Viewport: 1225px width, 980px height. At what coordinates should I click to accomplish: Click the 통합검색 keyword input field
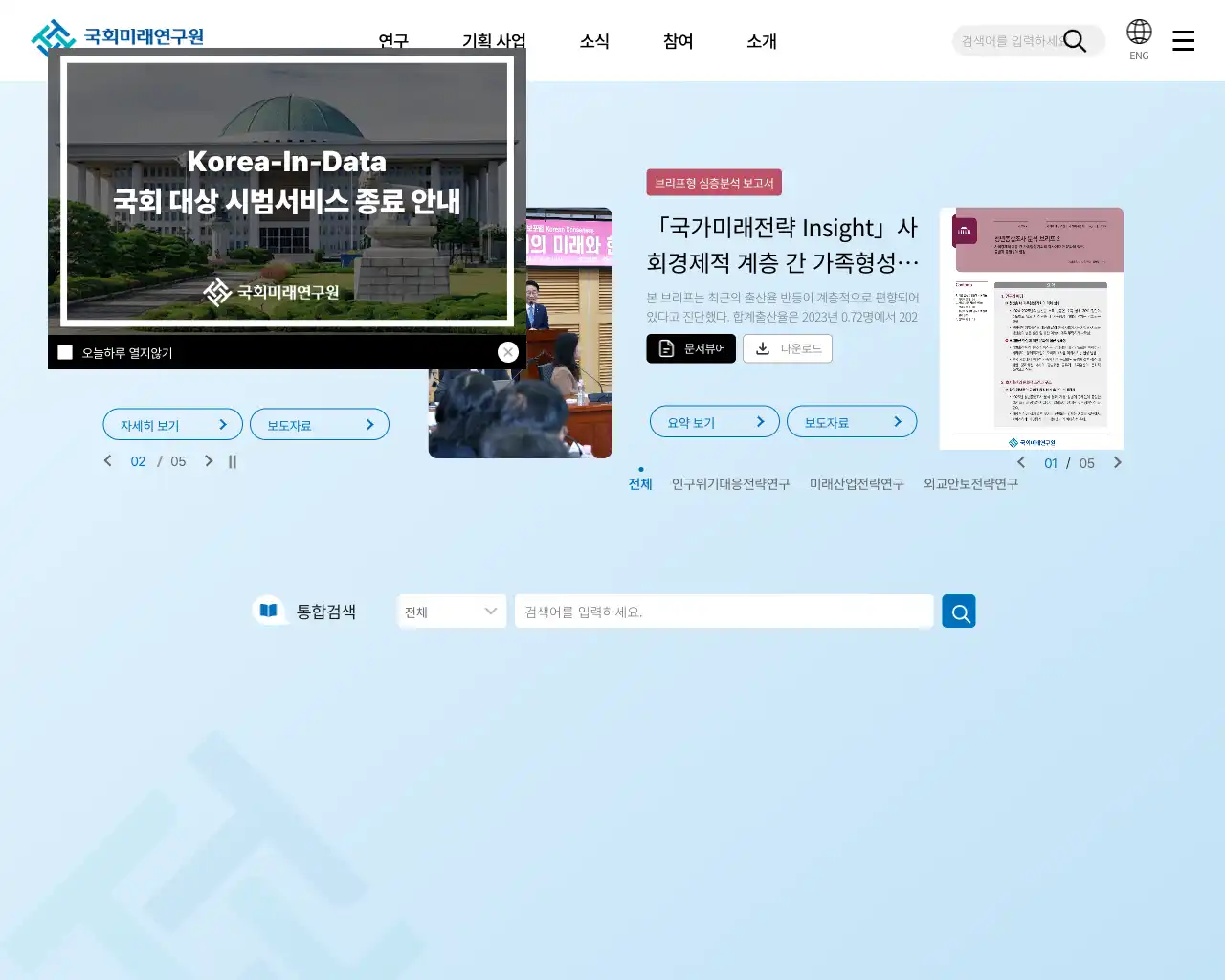[724, 612]
